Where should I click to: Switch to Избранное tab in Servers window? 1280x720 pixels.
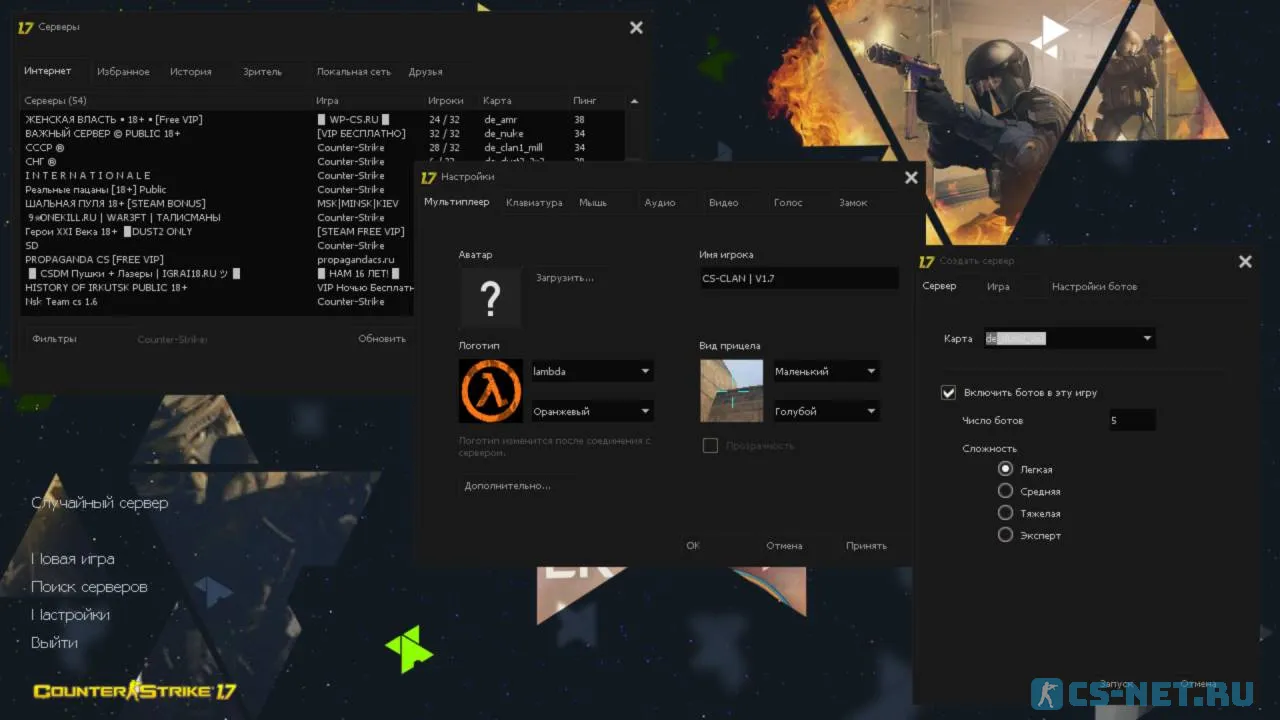pos(123,72)
